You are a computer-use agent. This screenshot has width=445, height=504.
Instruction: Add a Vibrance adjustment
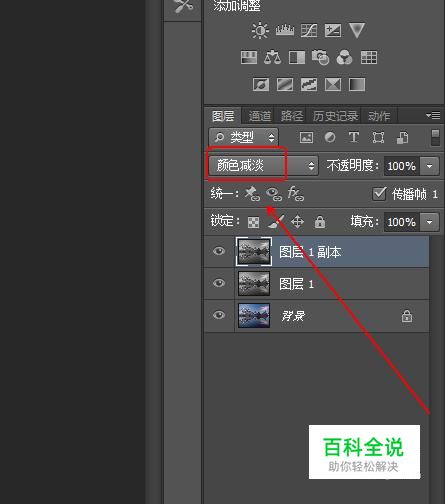pyautogui.click(x=357, y=31)
